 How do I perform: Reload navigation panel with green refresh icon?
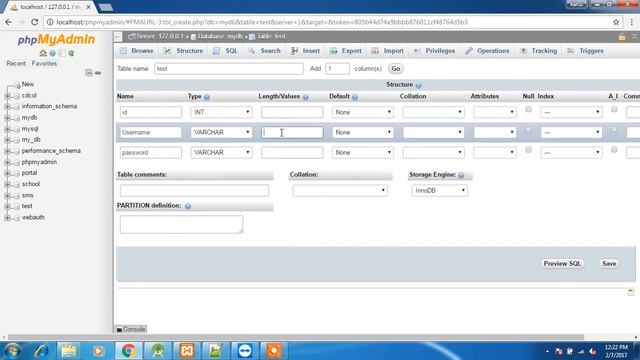coord(71,53)
